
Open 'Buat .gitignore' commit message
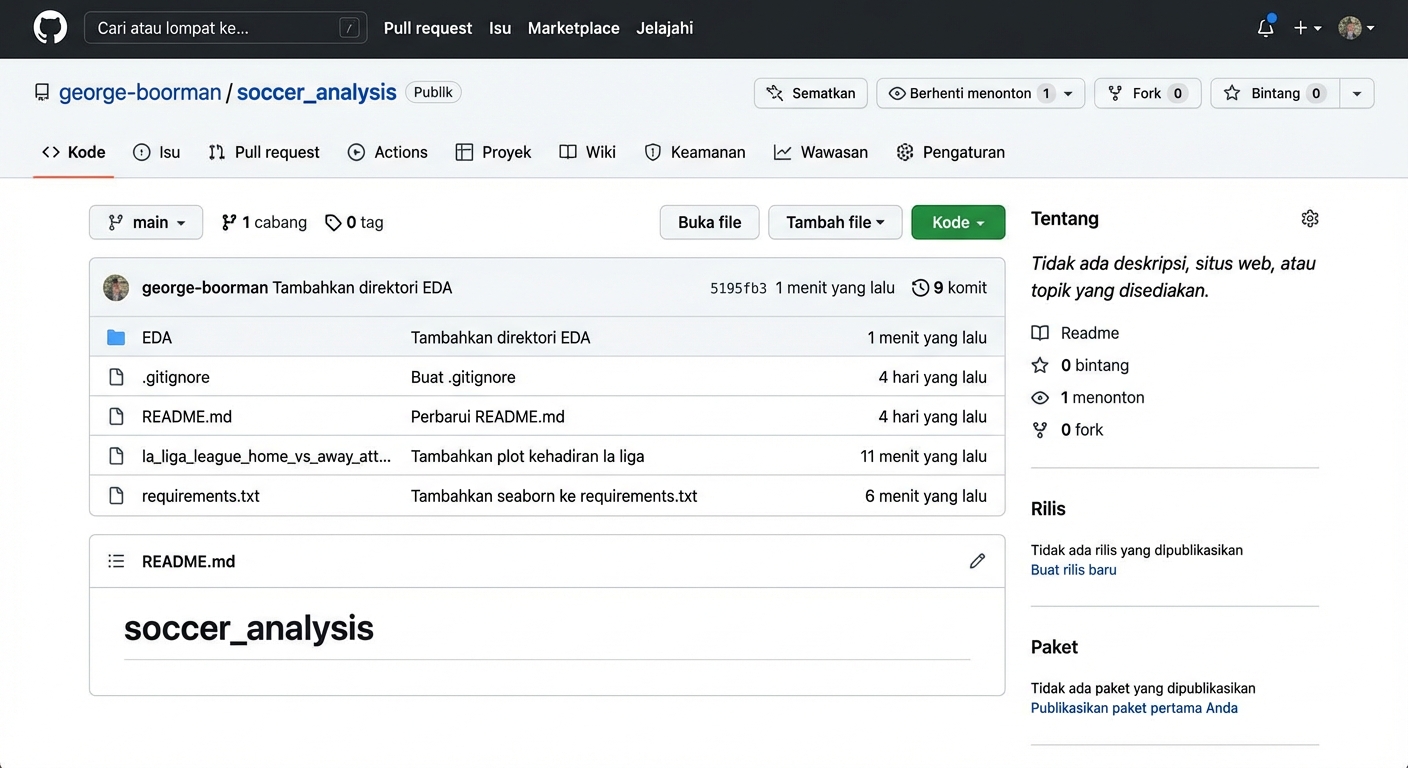[463, 377]
